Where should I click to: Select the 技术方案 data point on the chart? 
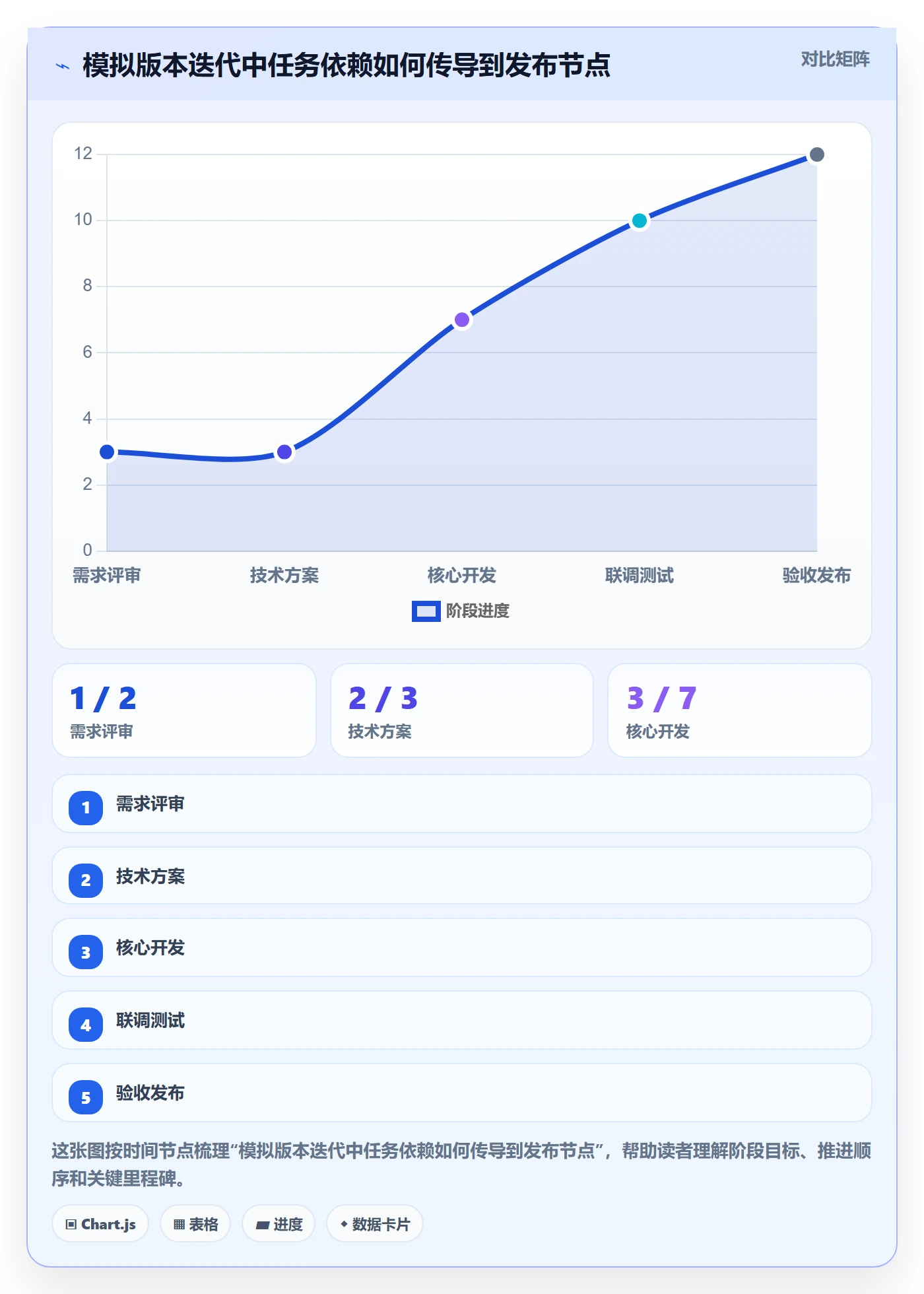tap(284, 452)
